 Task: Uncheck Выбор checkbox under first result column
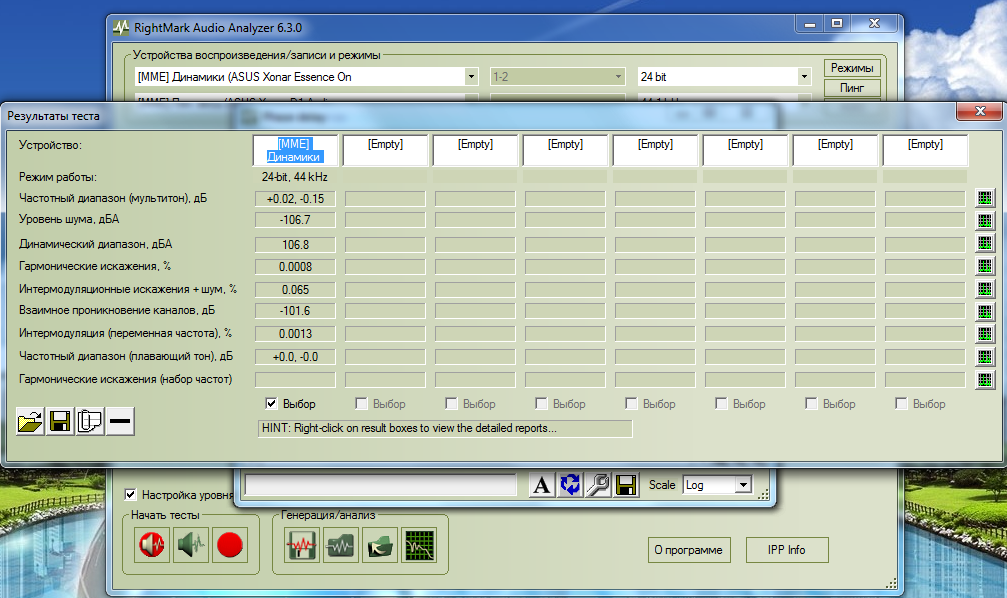pos(271,403)
